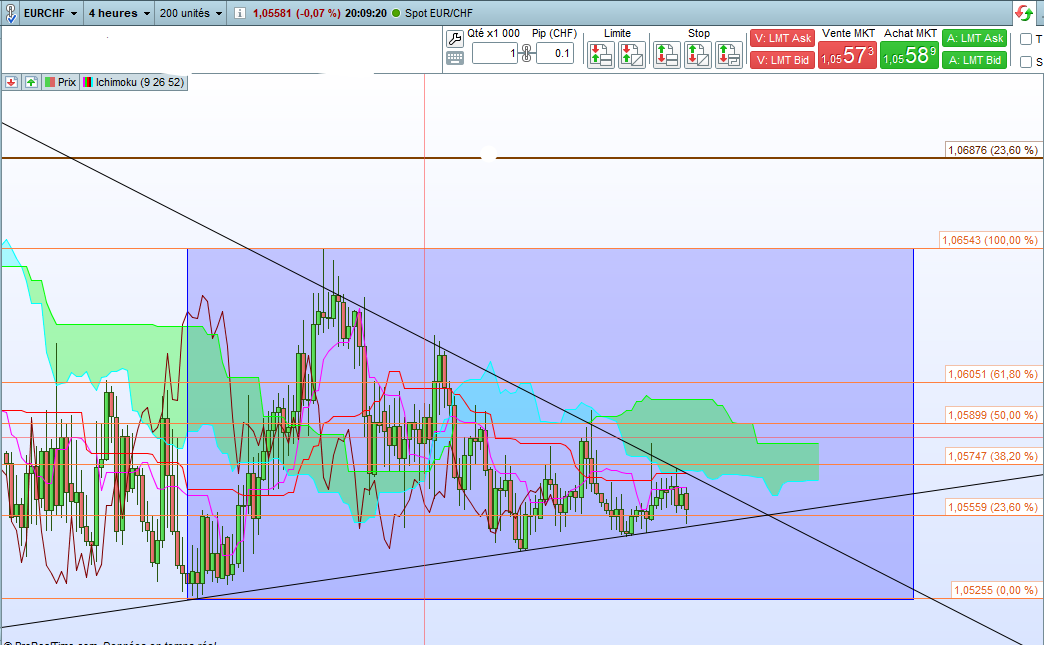1044x645 pixels.
Task: Click the Qté x1 000 quantity field
Action: click(x=494, y=53)
